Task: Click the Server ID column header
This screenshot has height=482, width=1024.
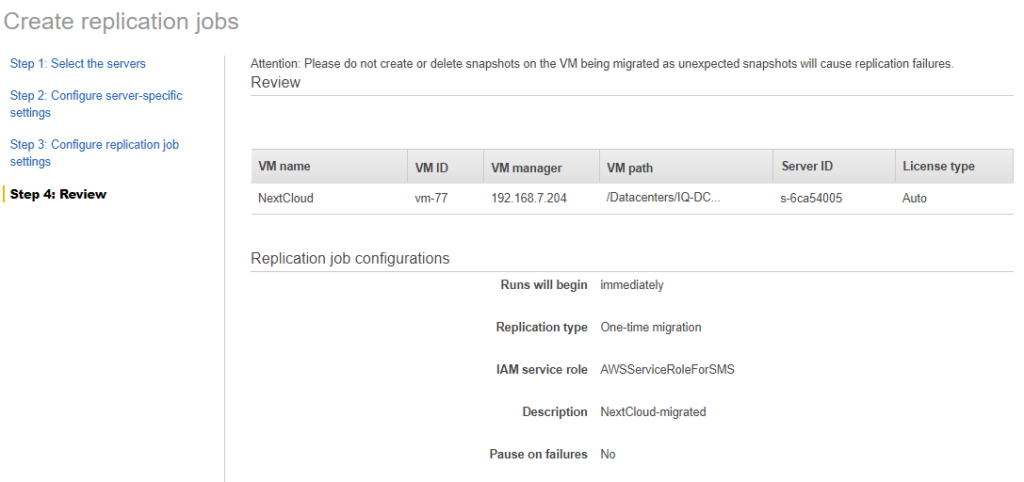Action: [807, 166]
